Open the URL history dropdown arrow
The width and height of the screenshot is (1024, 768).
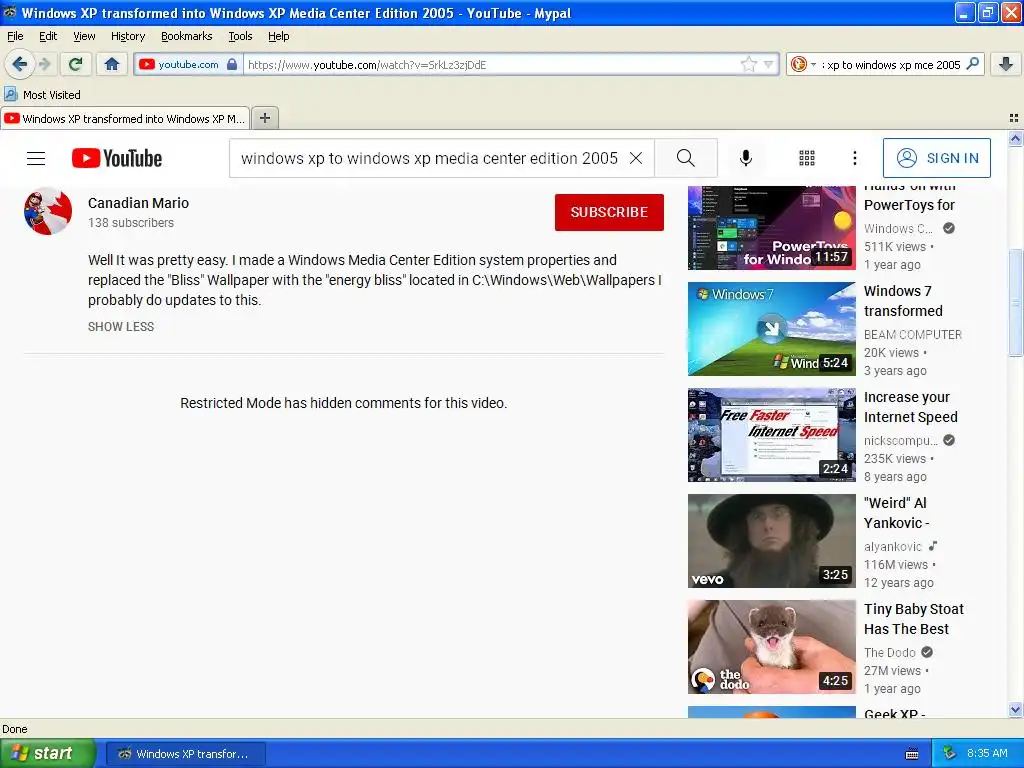(x=769, y=64)
